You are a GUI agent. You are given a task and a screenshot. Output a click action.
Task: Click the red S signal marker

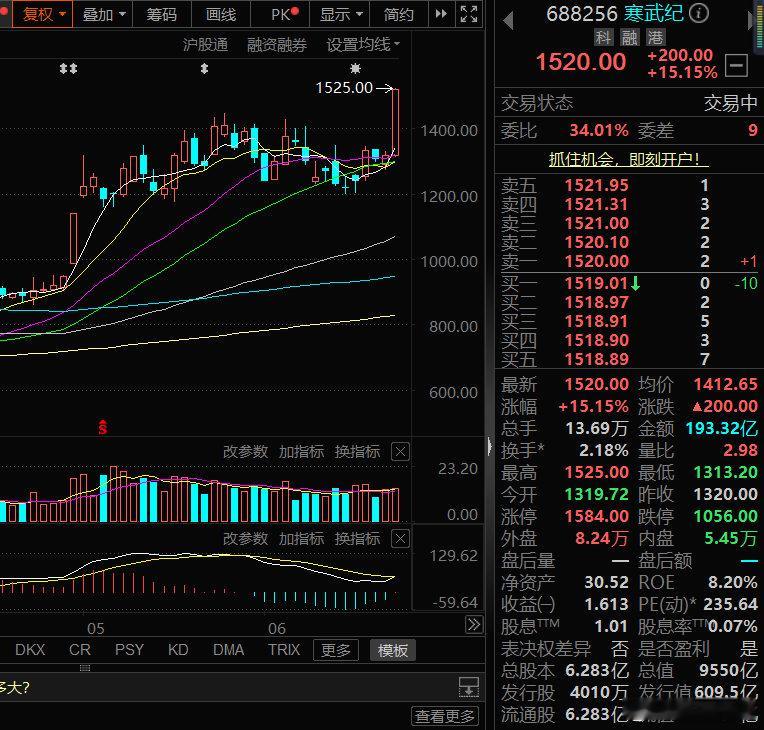click(102, 427)
